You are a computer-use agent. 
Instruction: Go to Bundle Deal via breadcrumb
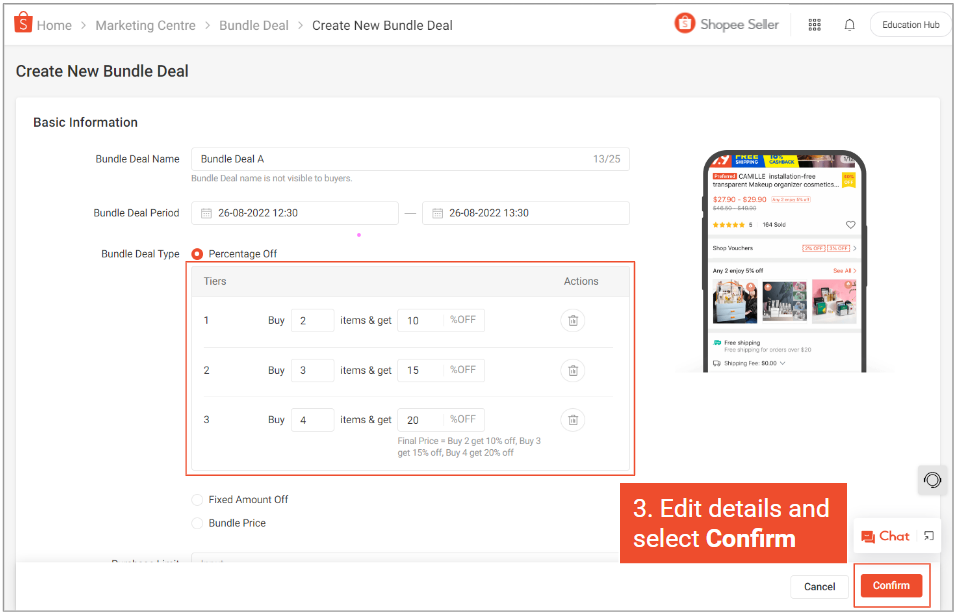pyautogui.click(x=253, y=25)
